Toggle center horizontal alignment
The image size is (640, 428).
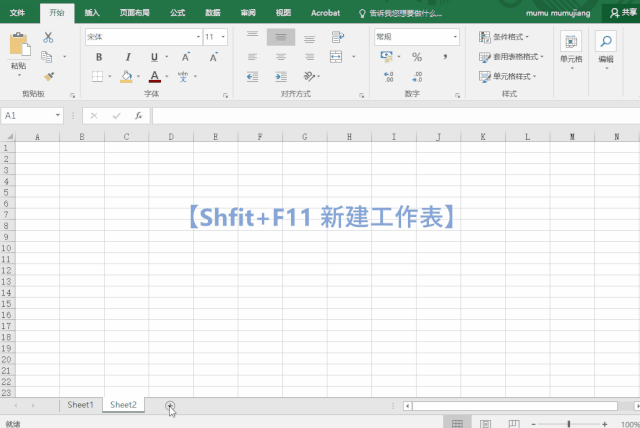tap(281, 57)
